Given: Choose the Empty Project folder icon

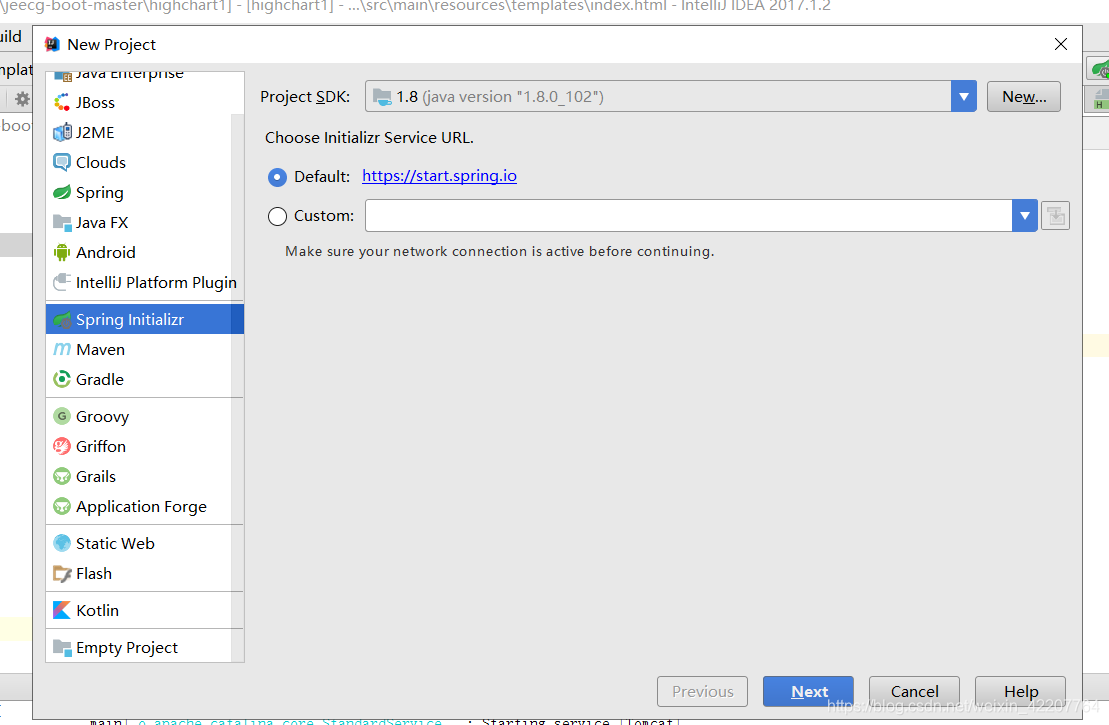Looking at the screenshot, I should 62,647.
